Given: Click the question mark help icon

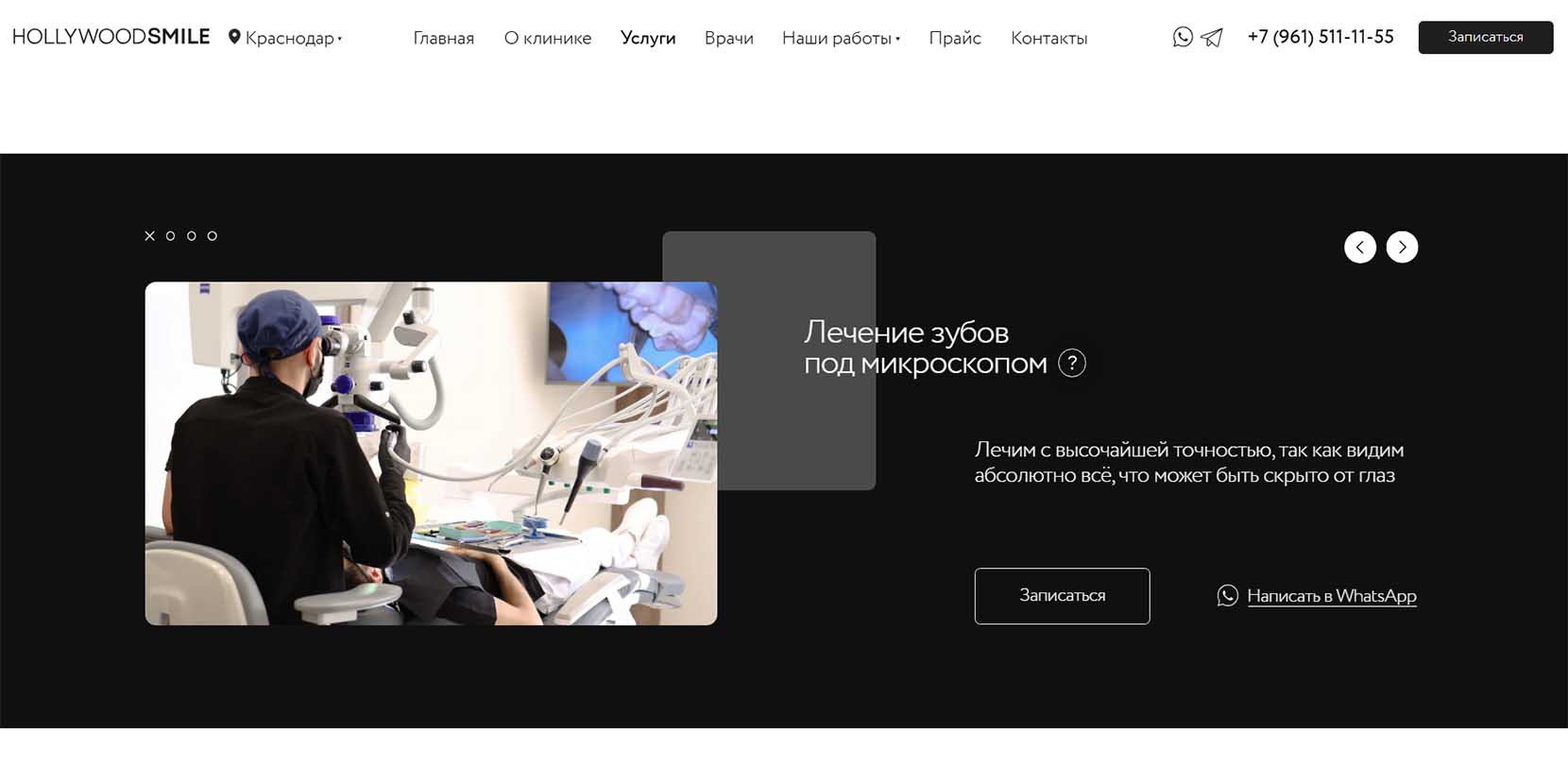Looking at the screenshot, I should coord(1072,364).
